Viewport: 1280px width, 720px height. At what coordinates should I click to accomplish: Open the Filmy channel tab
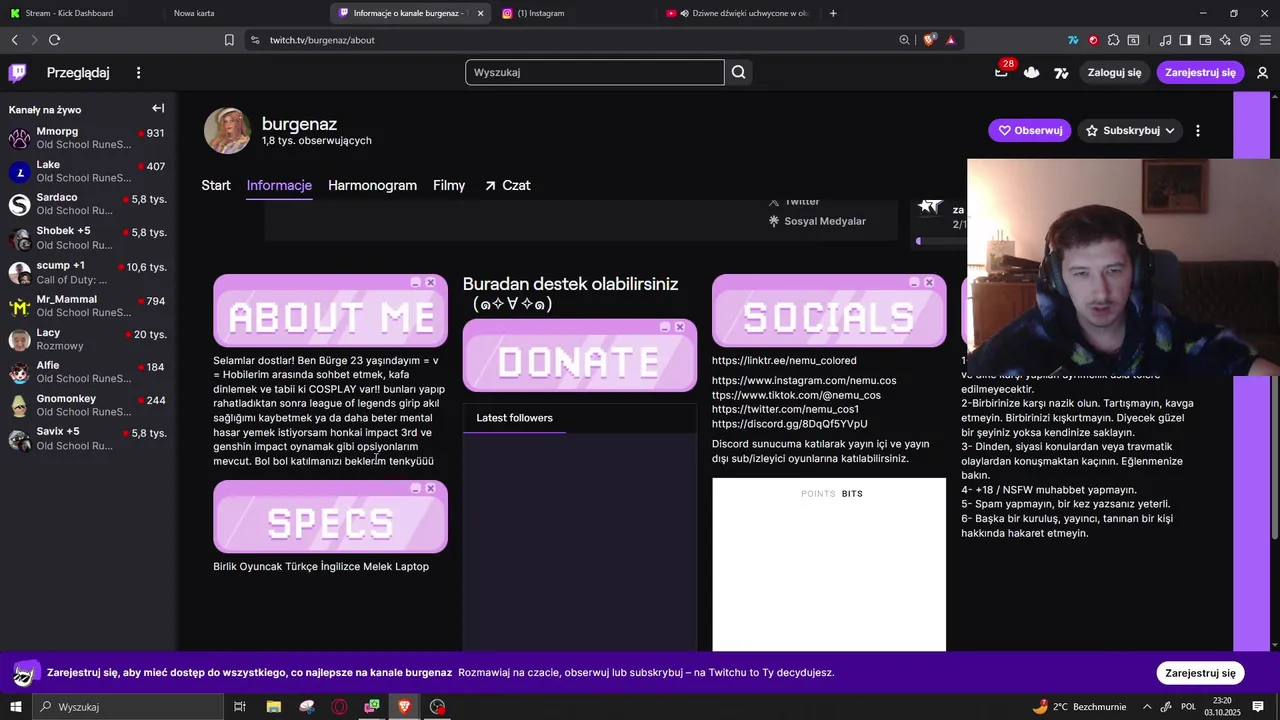[x=449, y=185]
